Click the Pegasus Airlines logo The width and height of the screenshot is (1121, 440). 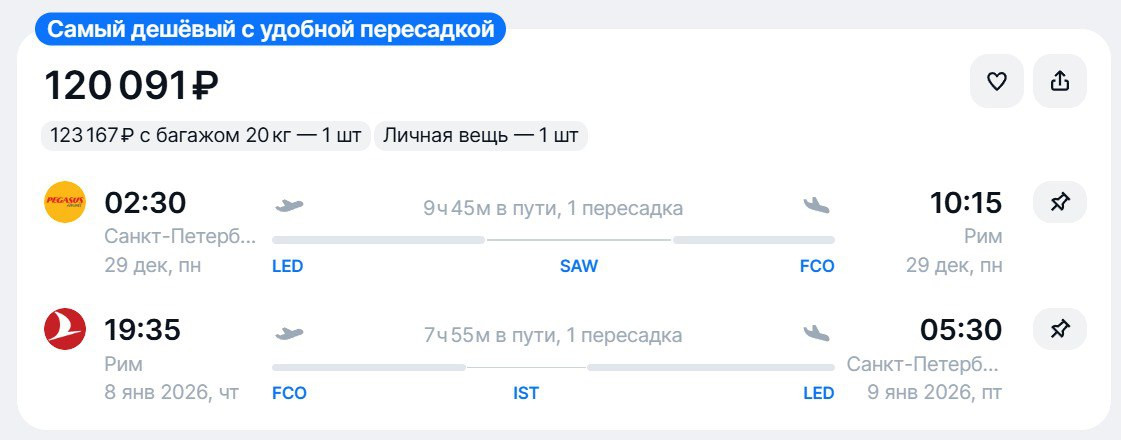(x=65, y=203)
